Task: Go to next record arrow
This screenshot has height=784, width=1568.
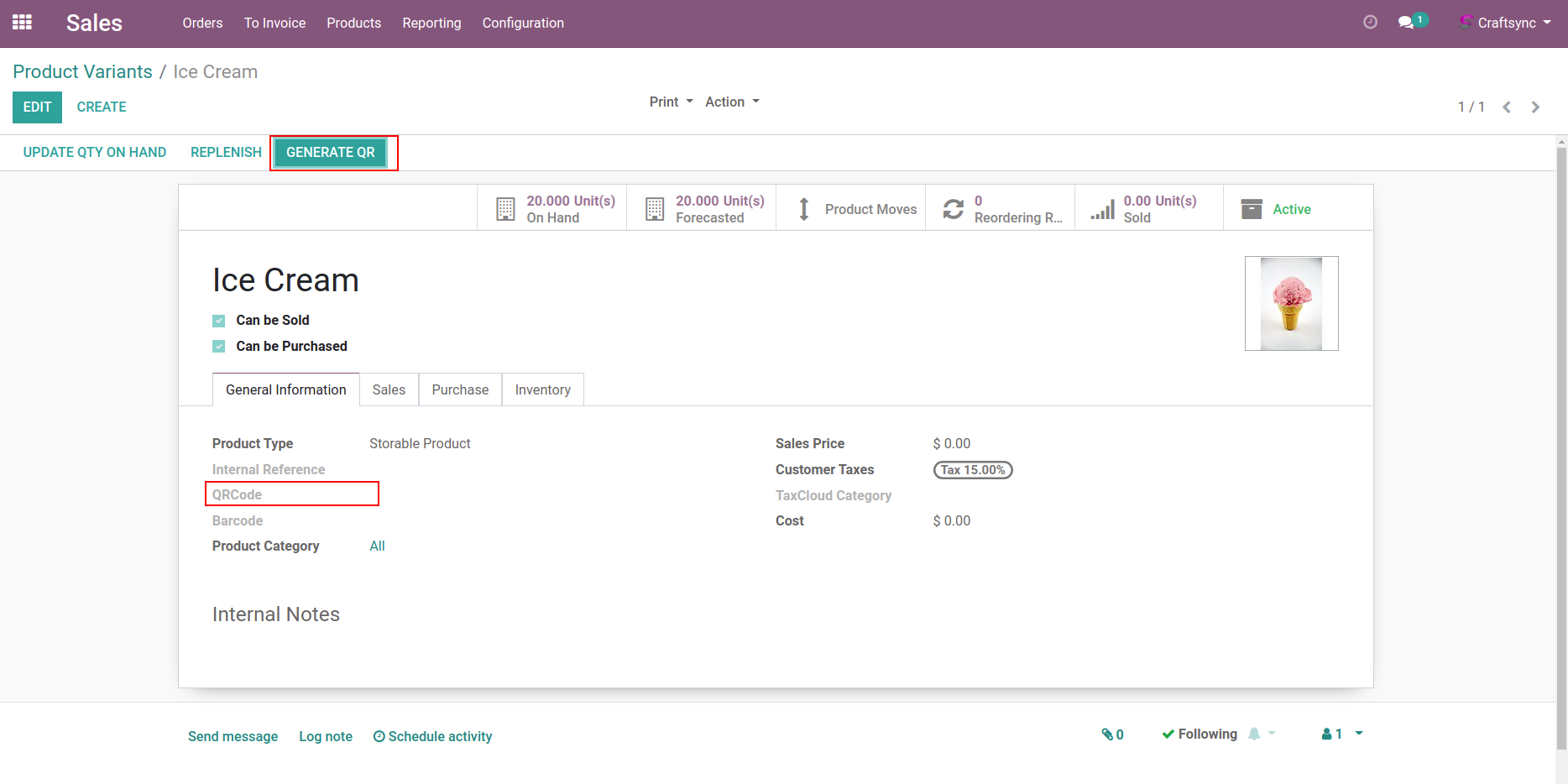Action: (x=1535, y=107)
